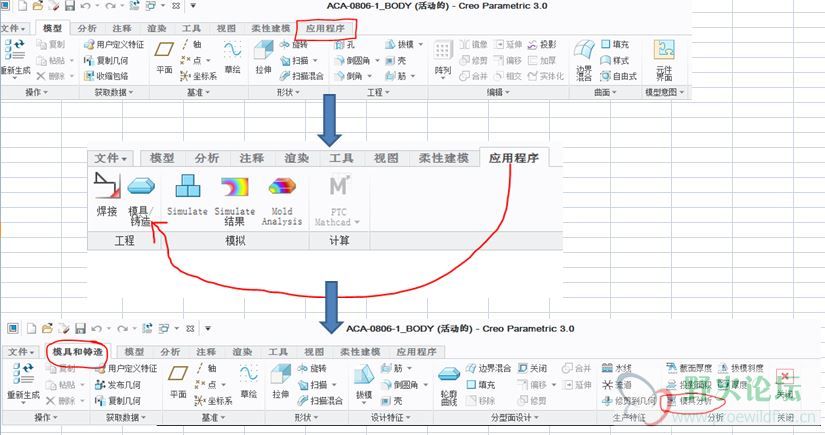The width and height of the screenshot is (825, 435).
Task: Open the 柔性建模 tab in the Model ribbon window
Action: [270, 28]
